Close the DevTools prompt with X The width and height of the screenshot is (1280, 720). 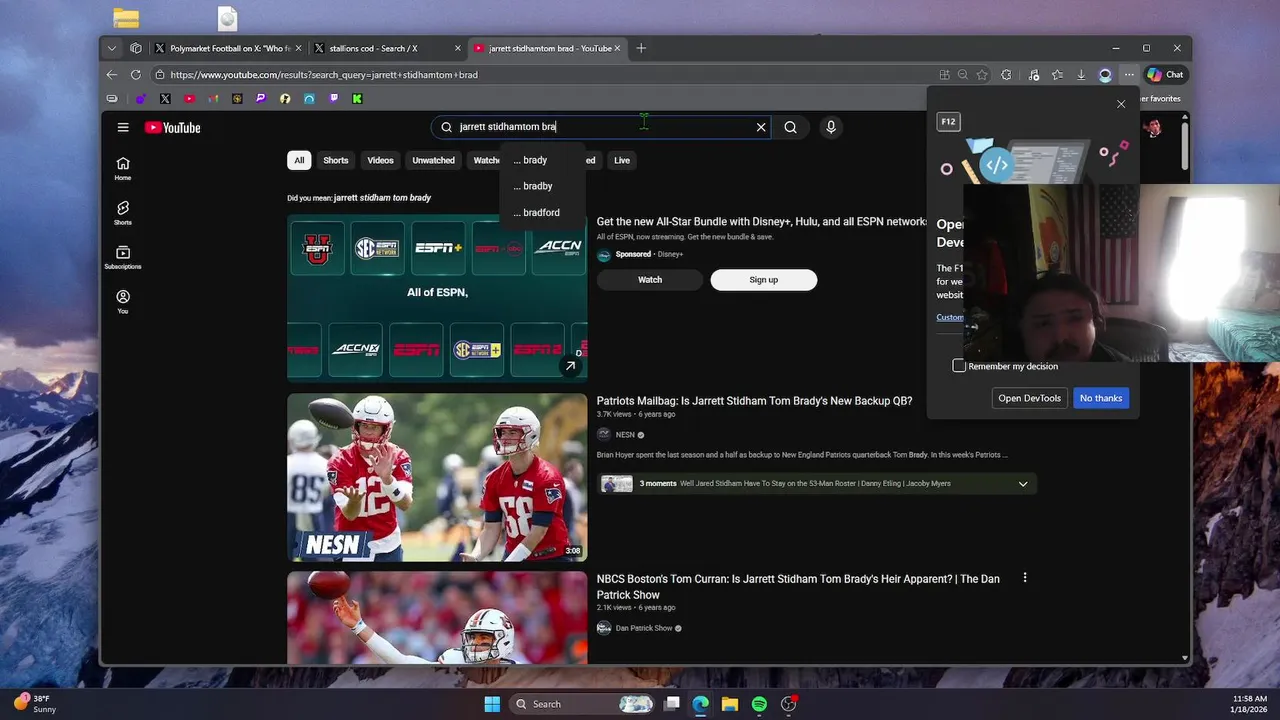(1121, 104)
